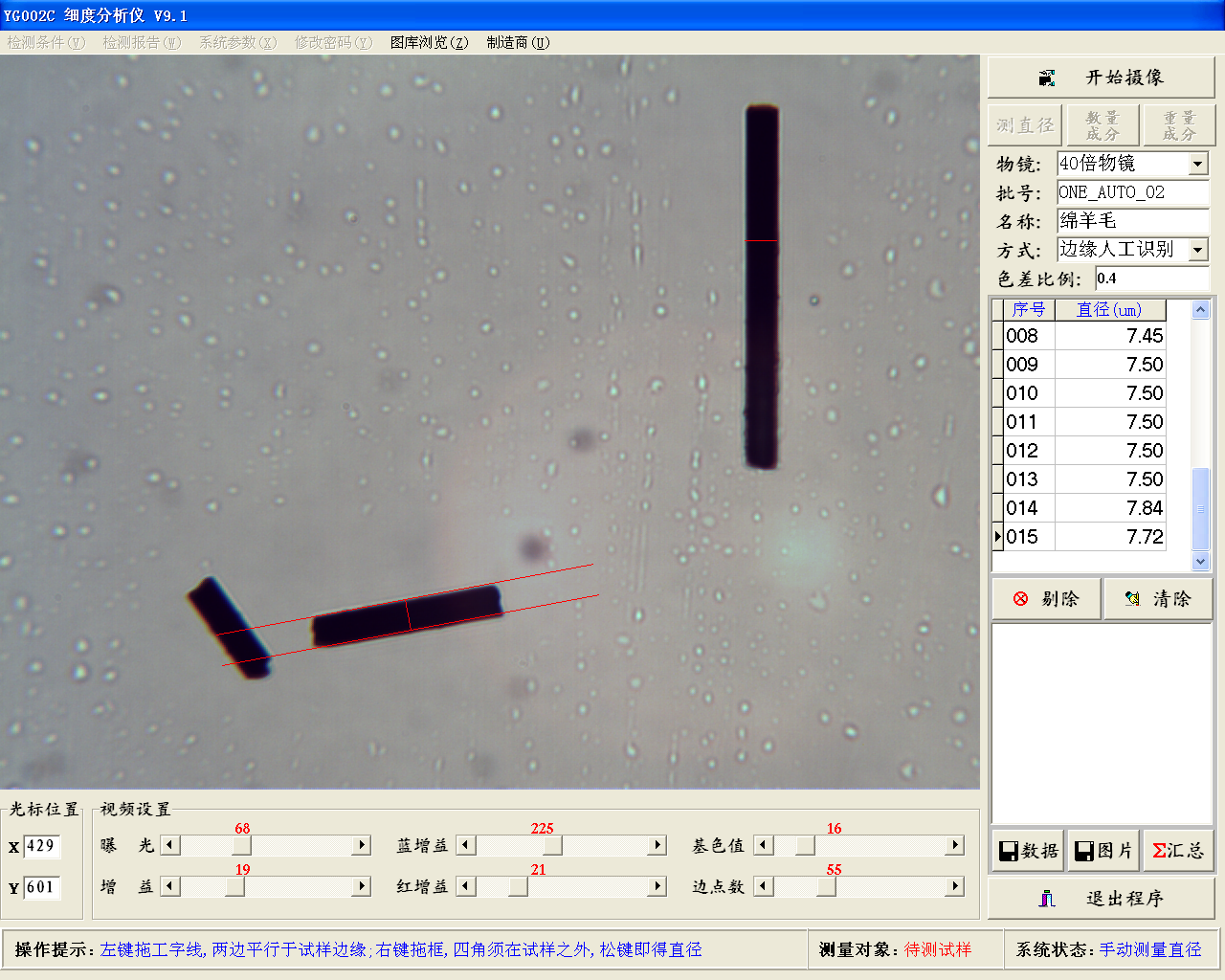This screenshot has width=1225, height=980.
Task: Click right arrow of 边点数 slider
Action: pyautogui.click(x=954, y=886)
